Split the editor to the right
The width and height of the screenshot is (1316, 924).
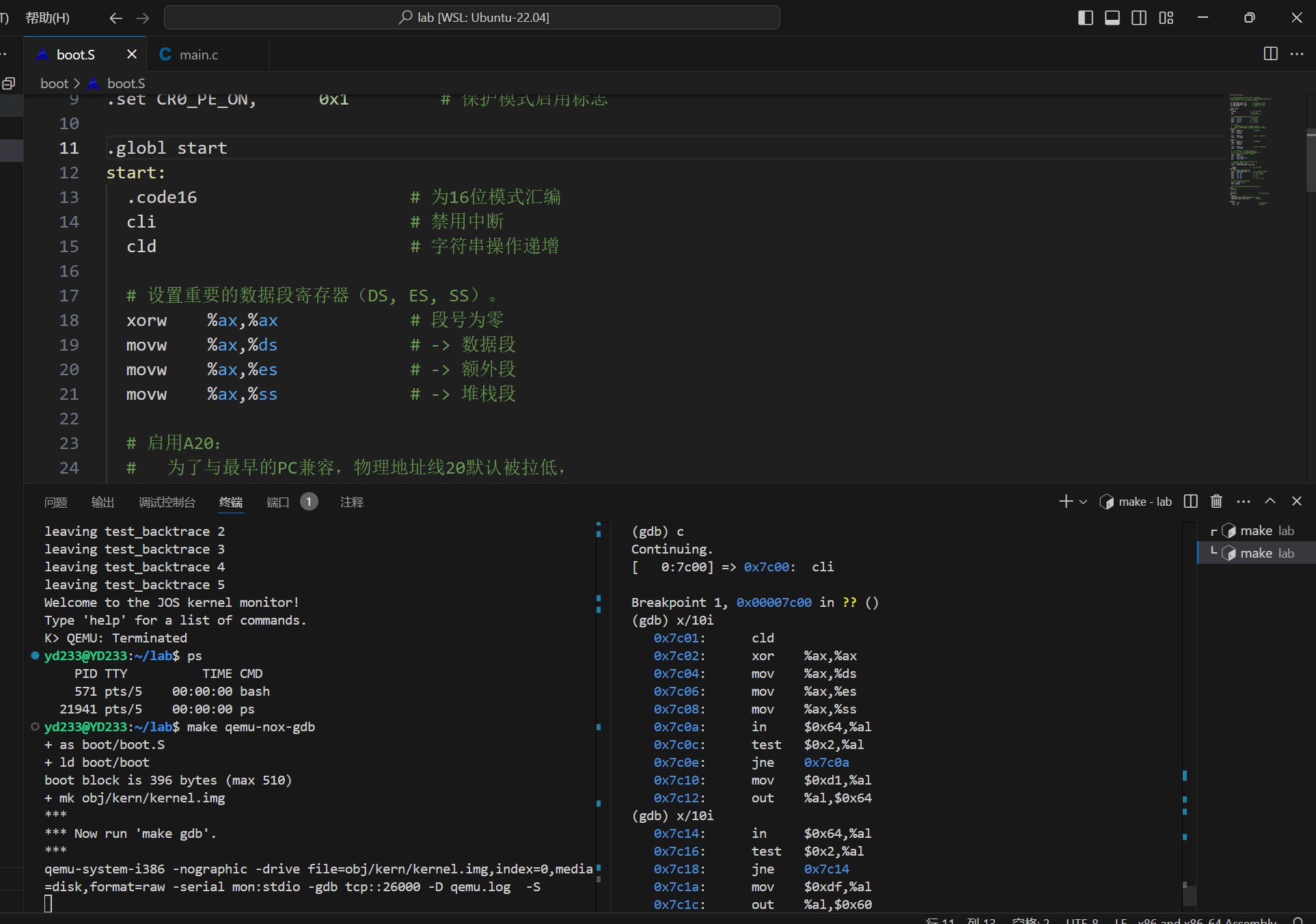click(x=1271, y=54)
